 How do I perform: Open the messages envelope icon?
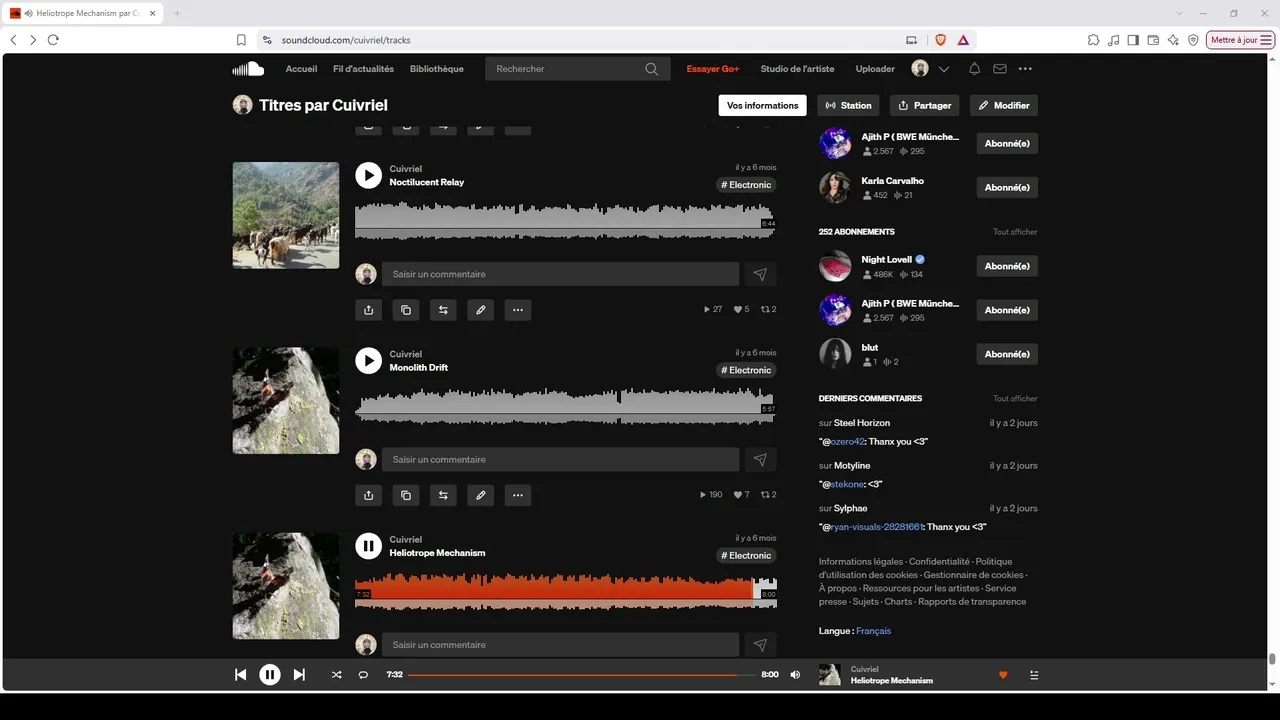(1000, 69)
